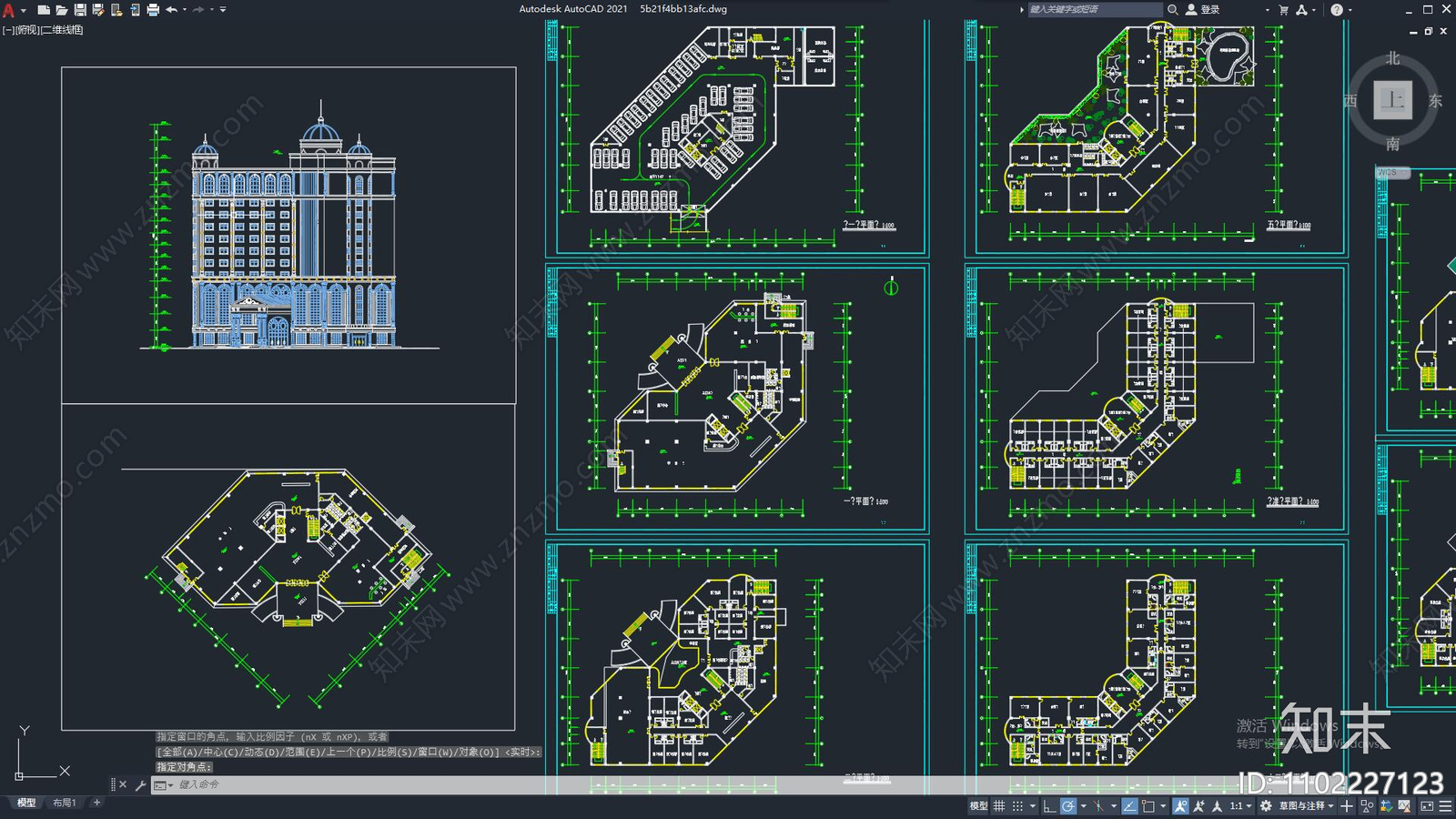The width and height of the screenshot is (1456, 819).
Task: Expand snap mode settings arrow
Action: [1033, 806]
